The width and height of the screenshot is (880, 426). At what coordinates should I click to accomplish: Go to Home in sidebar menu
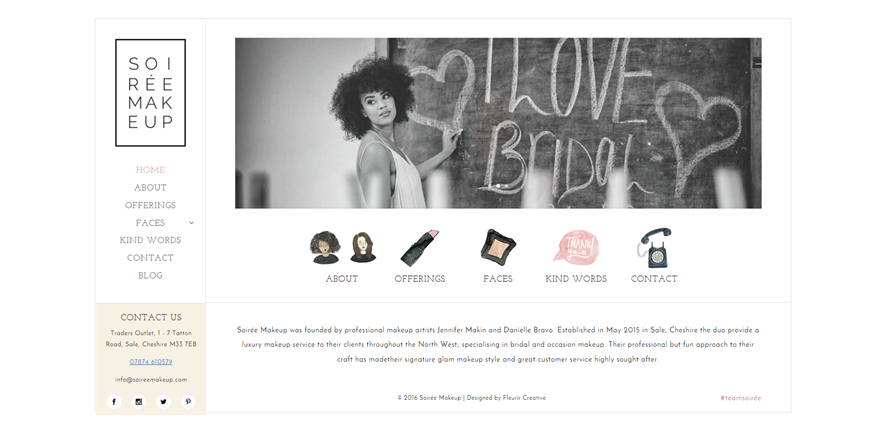150,170
